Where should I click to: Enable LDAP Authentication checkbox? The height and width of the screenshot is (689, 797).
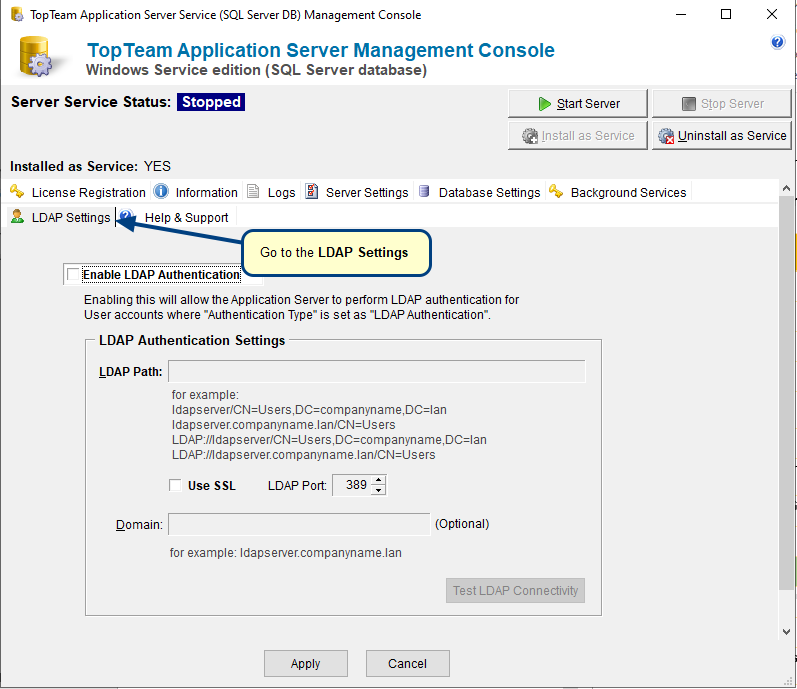point(73,274)
